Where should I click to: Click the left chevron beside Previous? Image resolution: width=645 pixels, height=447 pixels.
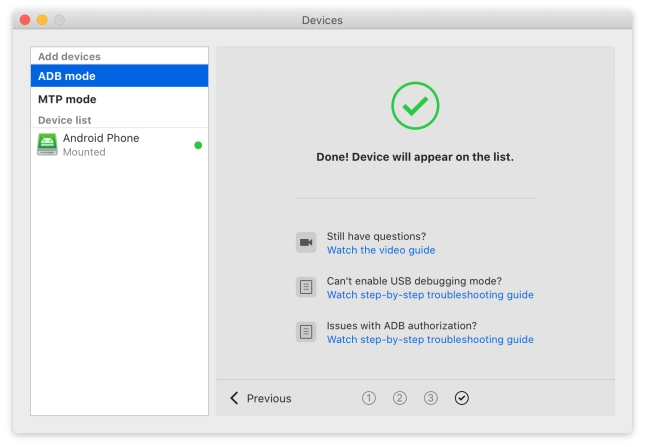tap(234, 398)
